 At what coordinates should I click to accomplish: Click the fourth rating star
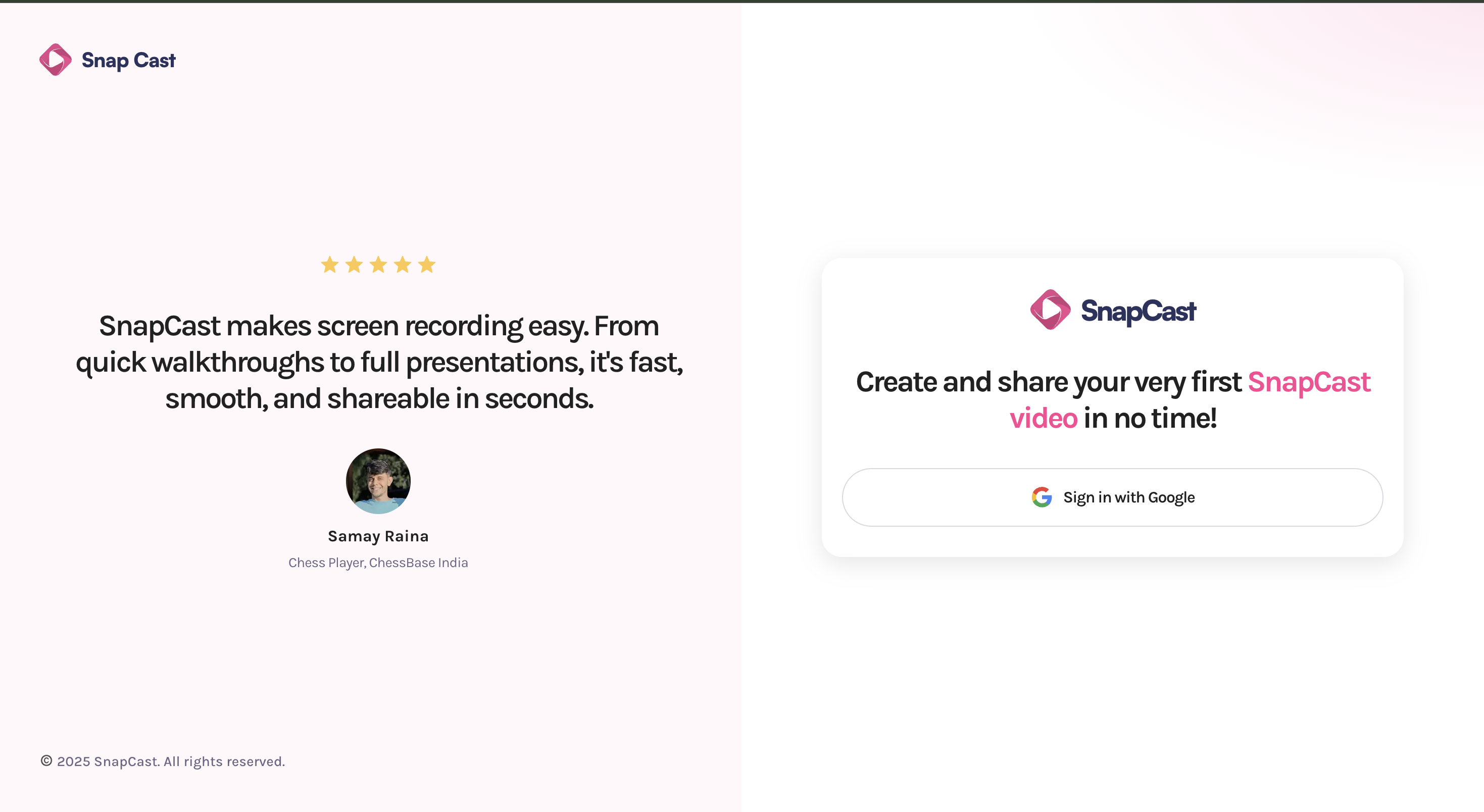coord(403,265)
